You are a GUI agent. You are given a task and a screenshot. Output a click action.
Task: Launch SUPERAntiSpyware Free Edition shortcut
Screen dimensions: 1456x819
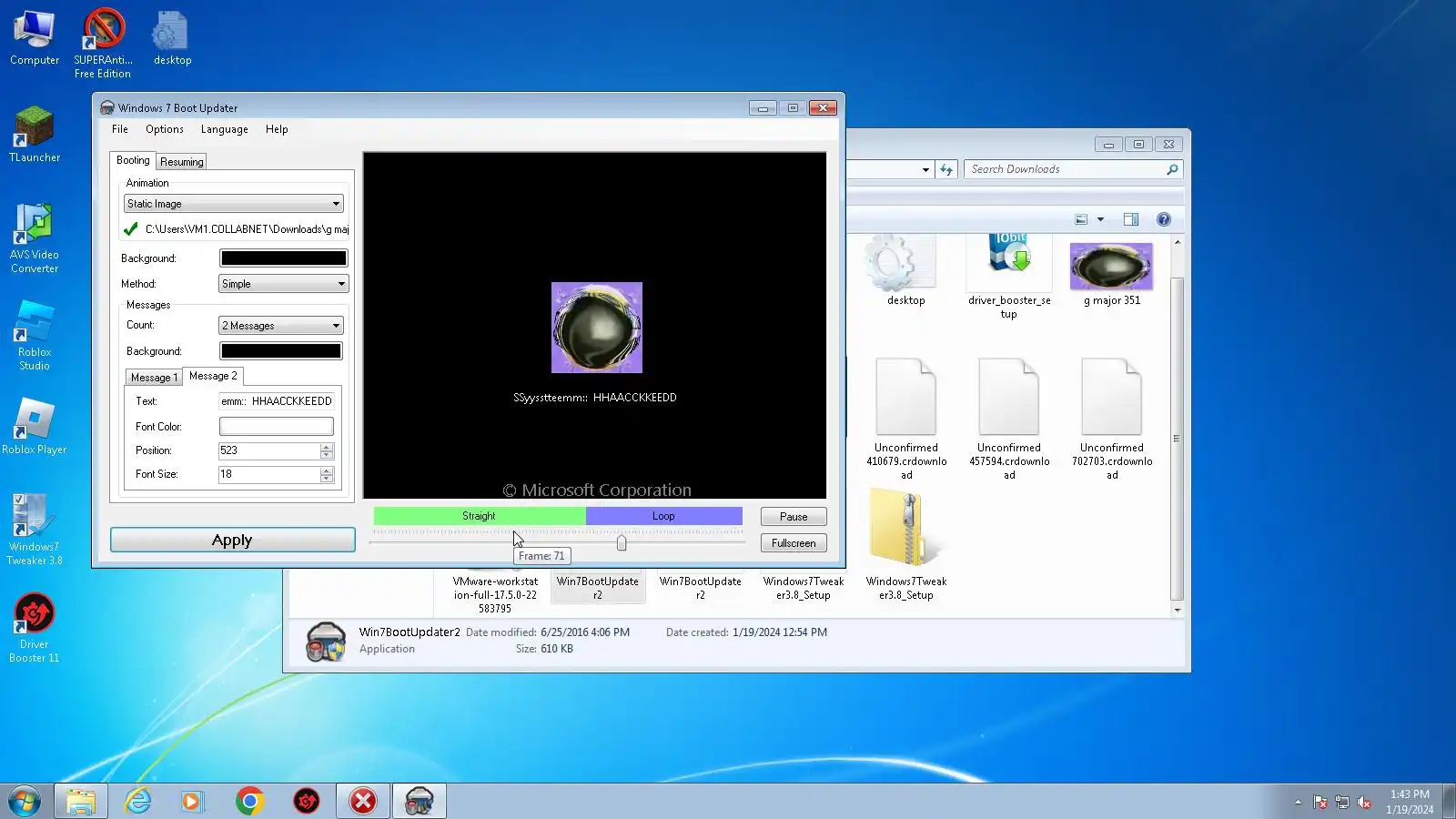tap(103, 44)
